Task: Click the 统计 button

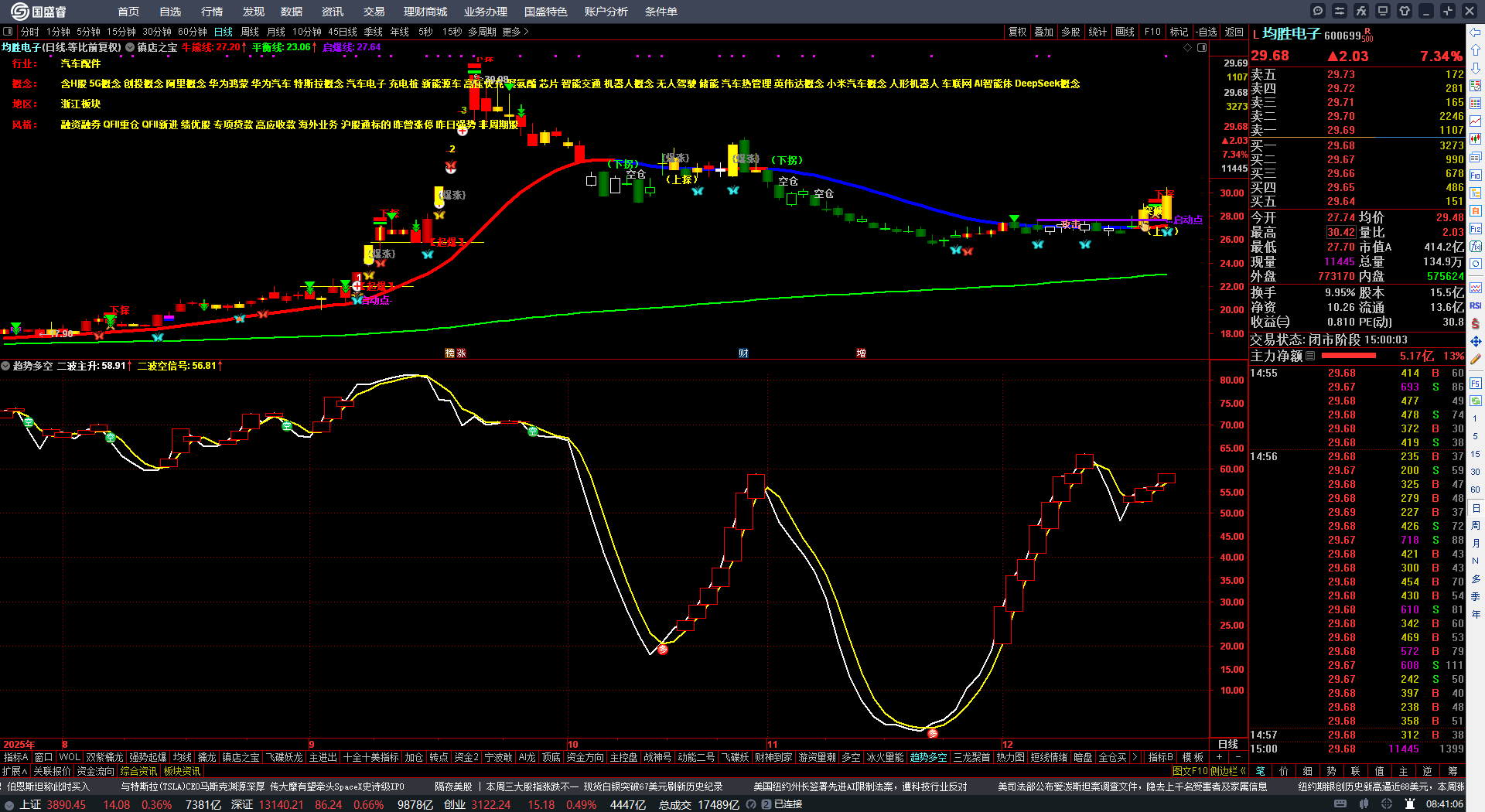Action: 1098,32
